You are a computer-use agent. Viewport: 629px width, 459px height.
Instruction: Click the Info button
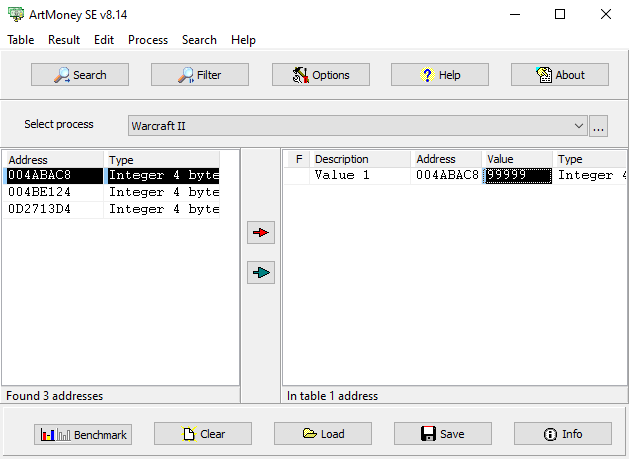tap(563, 434)
